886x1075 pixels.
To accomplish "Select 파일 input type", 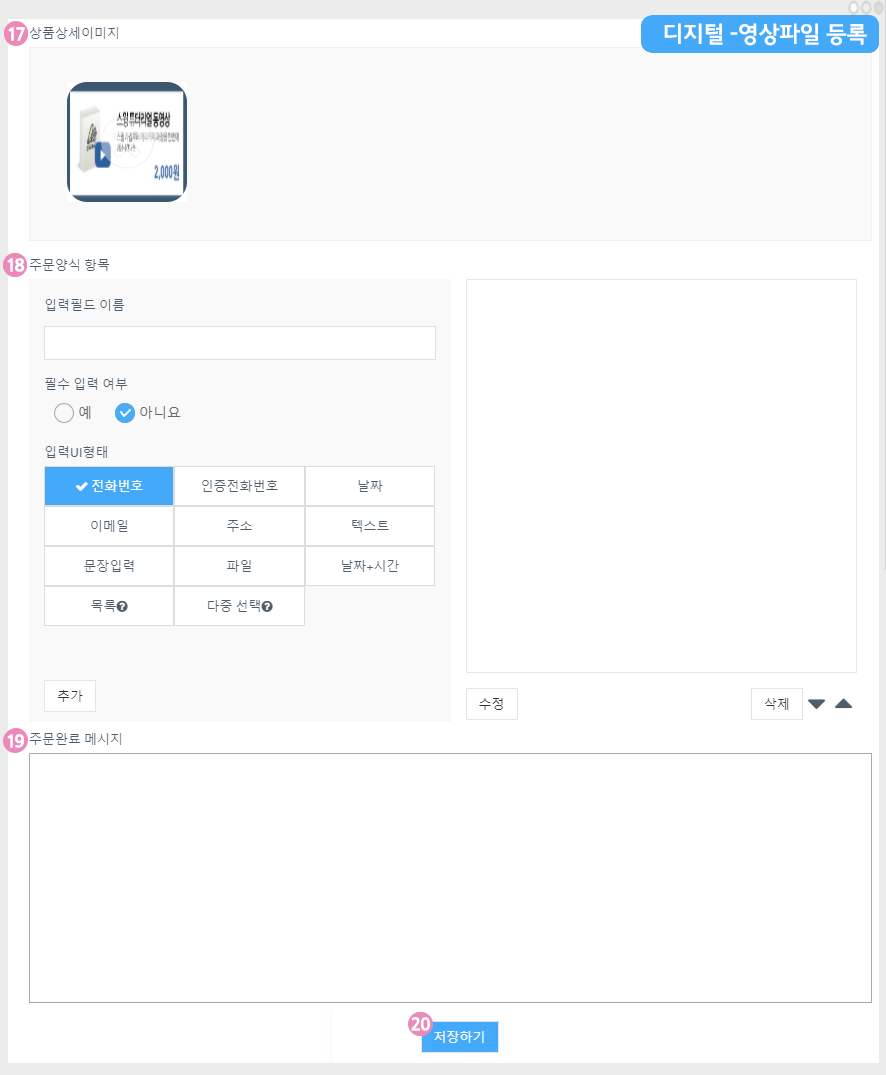I will [239, 566].
